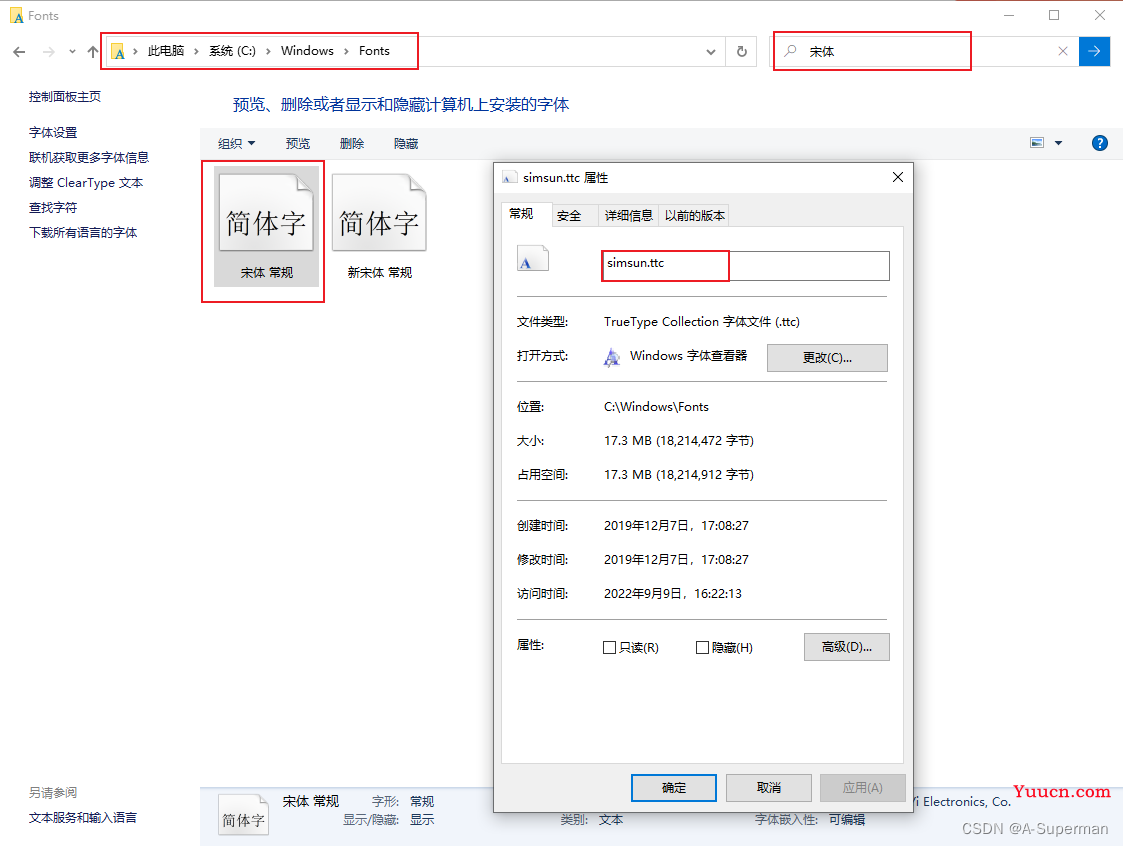Maximize the Fonts window

1054,15
